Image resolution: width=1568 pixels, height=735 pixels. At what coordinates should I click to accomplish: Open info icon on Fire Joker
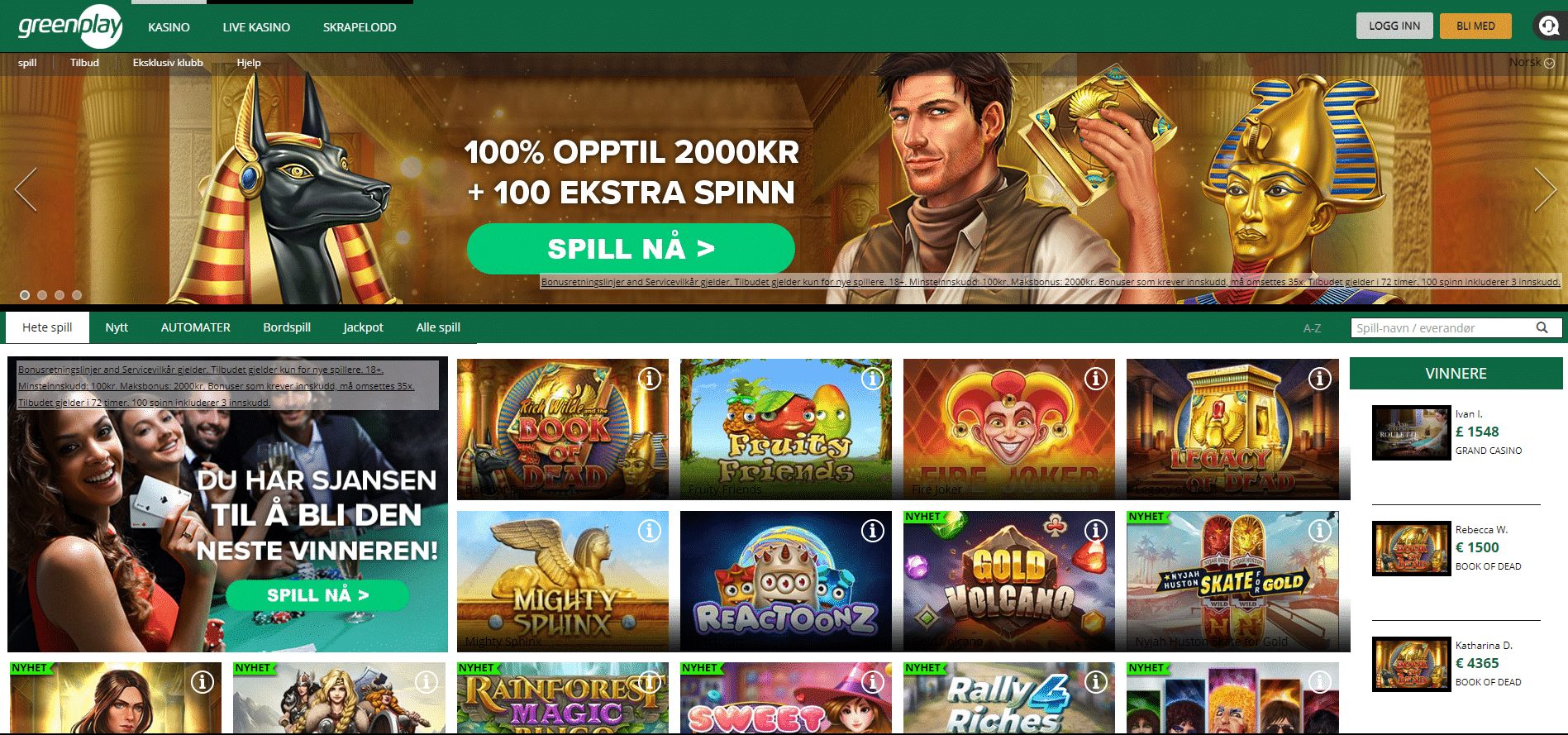(x=1096, y=379)
